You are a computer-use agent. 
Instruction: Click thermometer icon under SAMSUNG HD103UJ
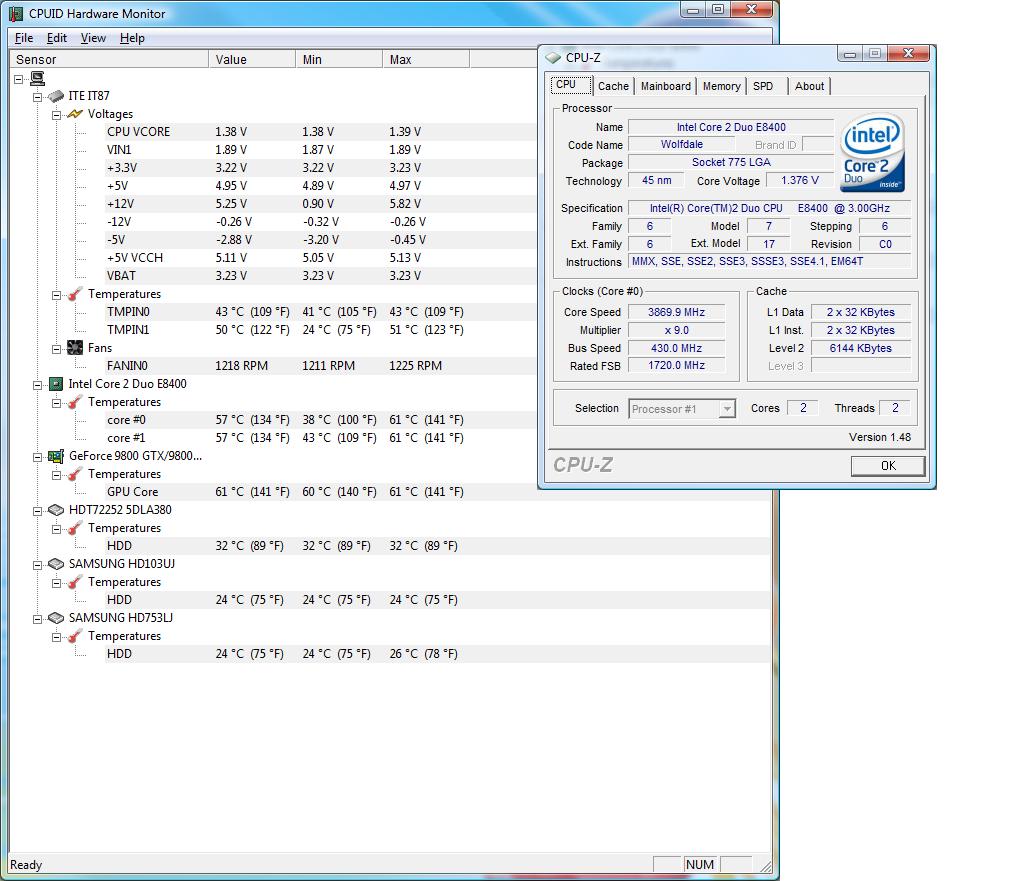point(75,582)
